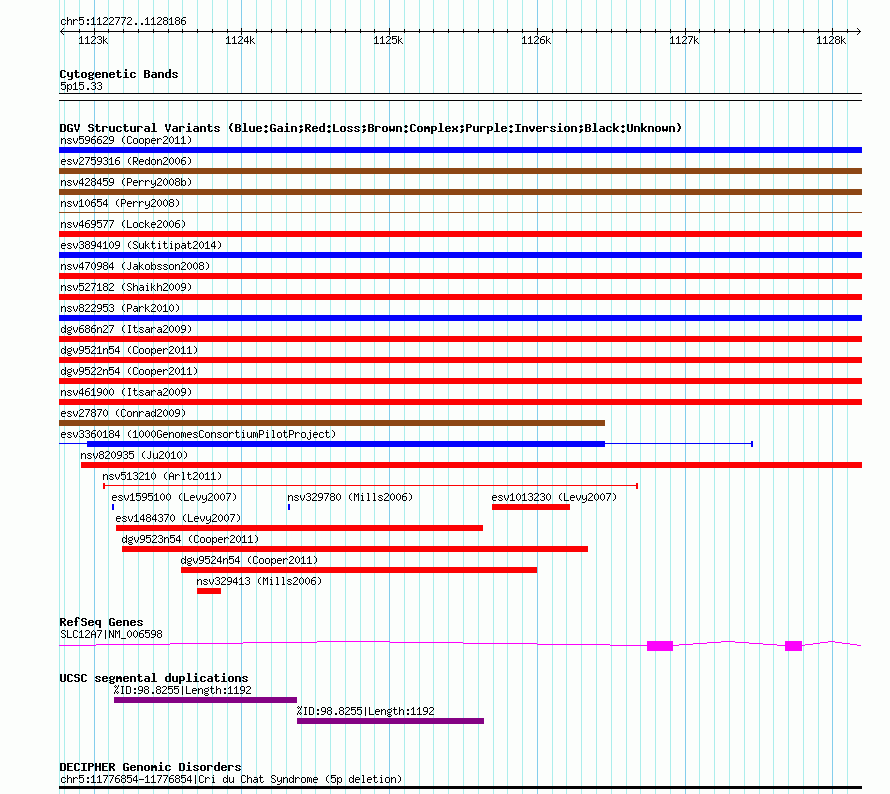
Task: Select first SLC12A7 exon magenta block
Action: click(660, 646)
